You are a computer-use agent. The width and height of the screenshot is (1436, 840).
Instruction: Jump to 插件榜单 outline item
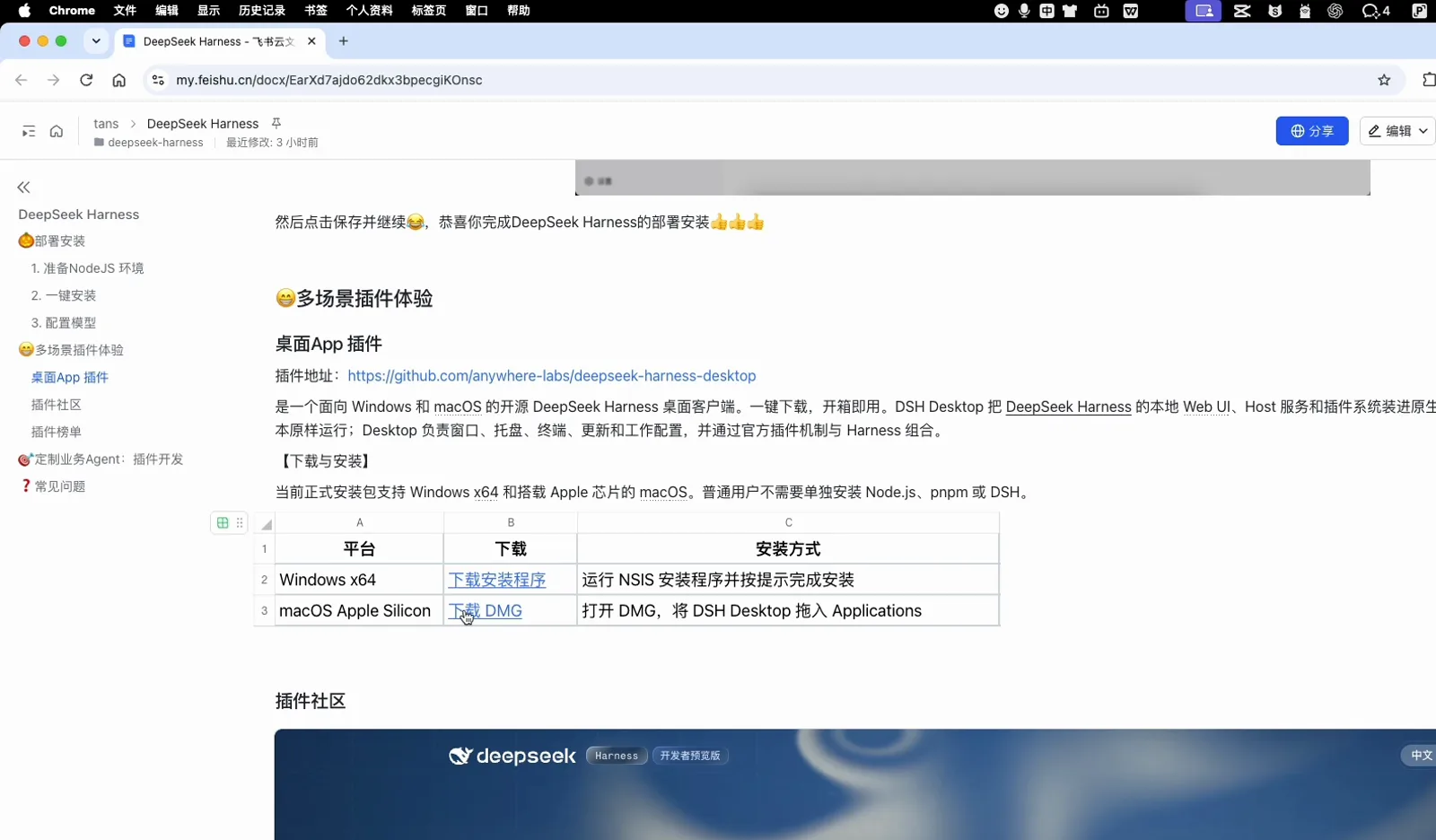(x=56, y=432)
